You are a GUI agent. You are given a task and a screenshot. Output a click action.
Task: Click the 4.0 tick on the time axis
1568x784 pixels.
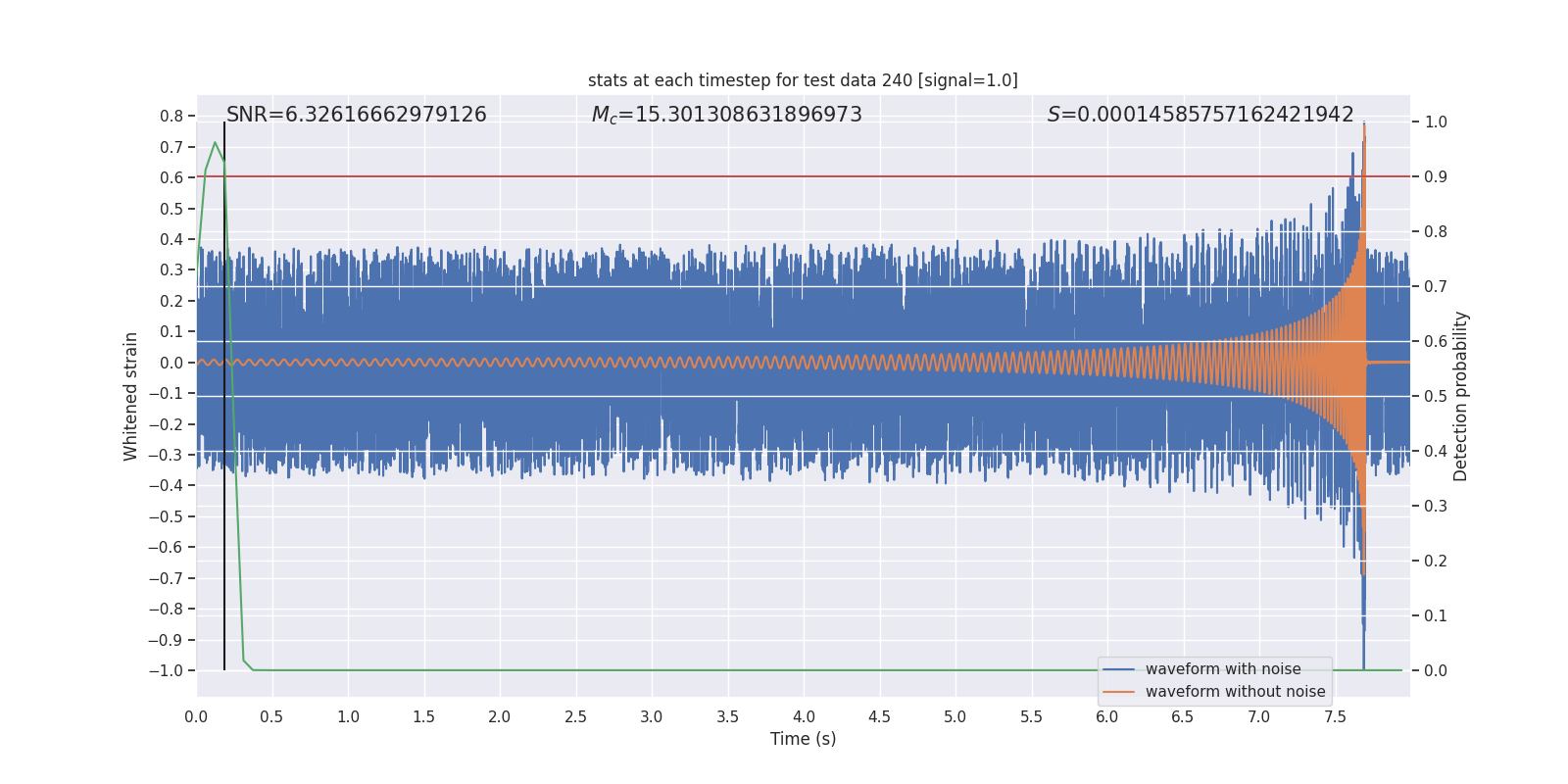(804, 716)
